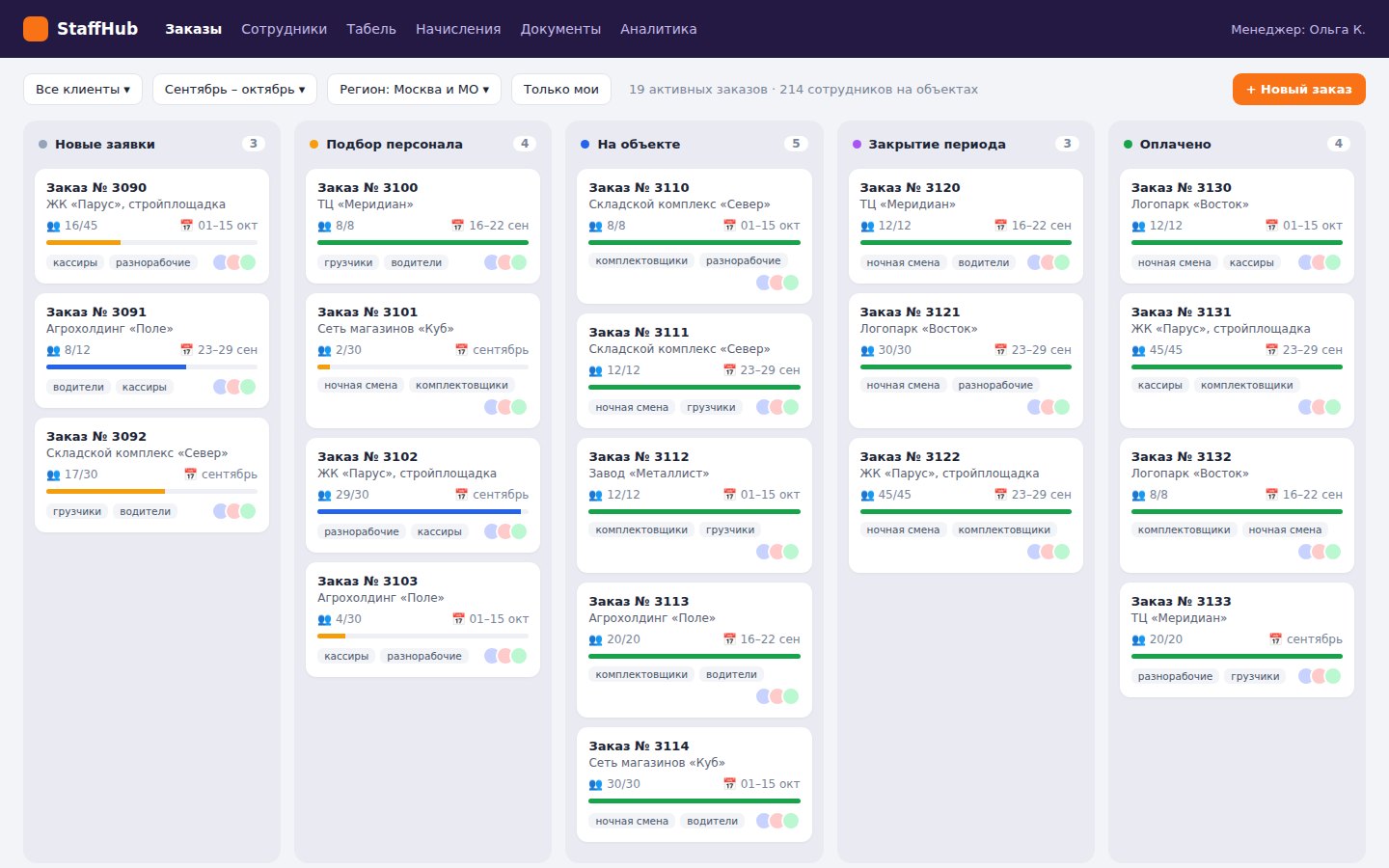Click the people icon on Заказ № 3090
This screenshot has height=868, width=1389.
pyautogui.click(x=53, y=226)
